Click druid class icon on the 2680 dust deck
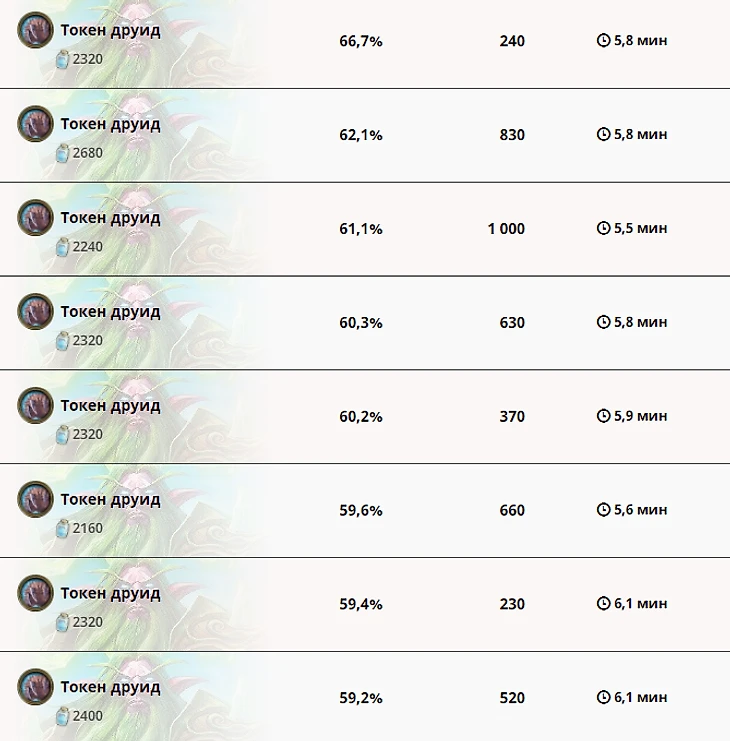This screenshot has width=730, height=741. tap(35, 124)
